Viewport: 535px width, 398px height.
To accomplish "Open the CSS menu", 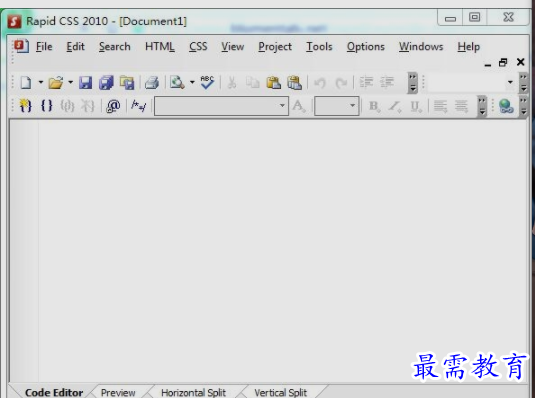I will pos(198,46).
